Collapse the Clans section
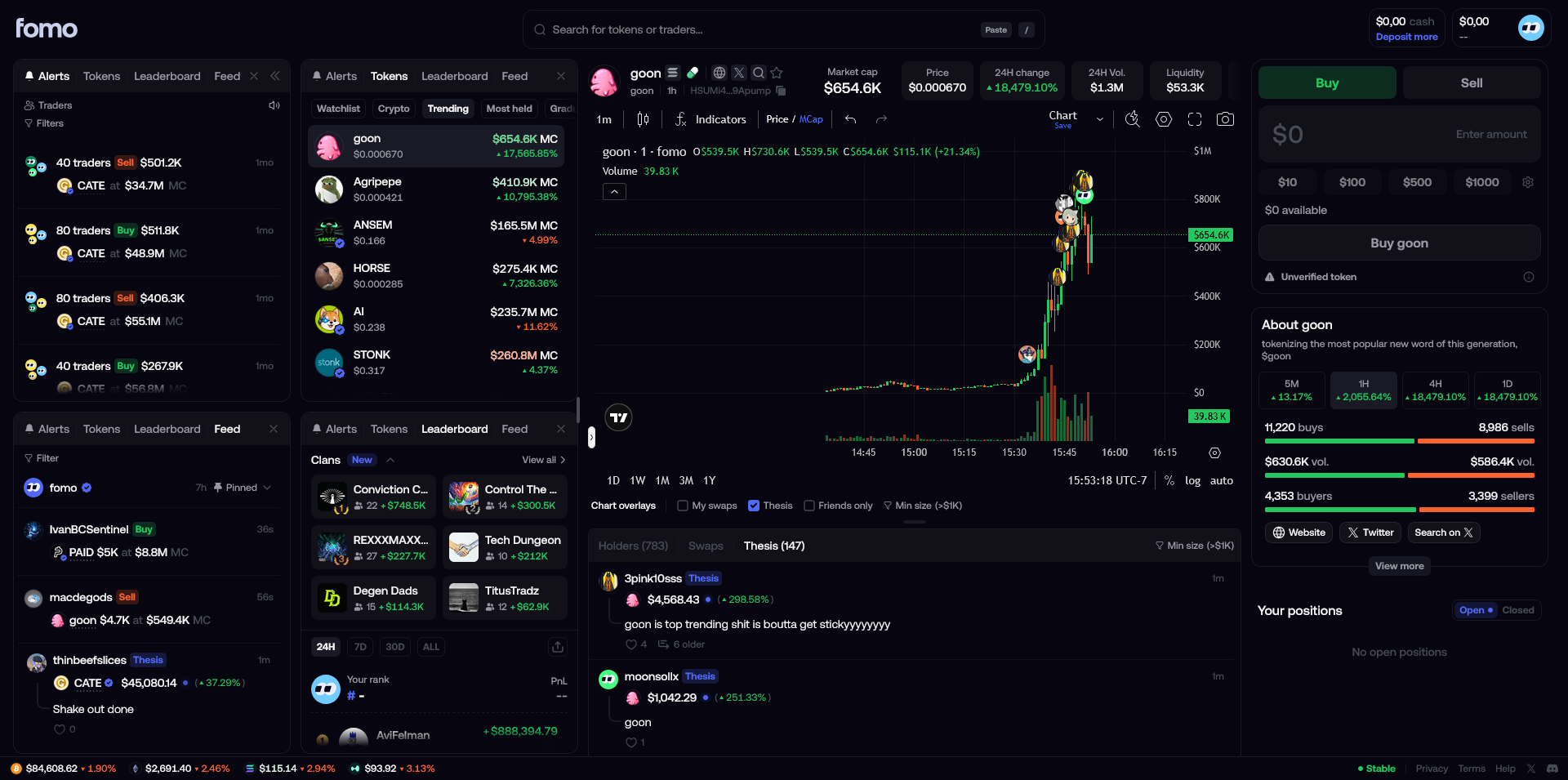 (390, 460)
